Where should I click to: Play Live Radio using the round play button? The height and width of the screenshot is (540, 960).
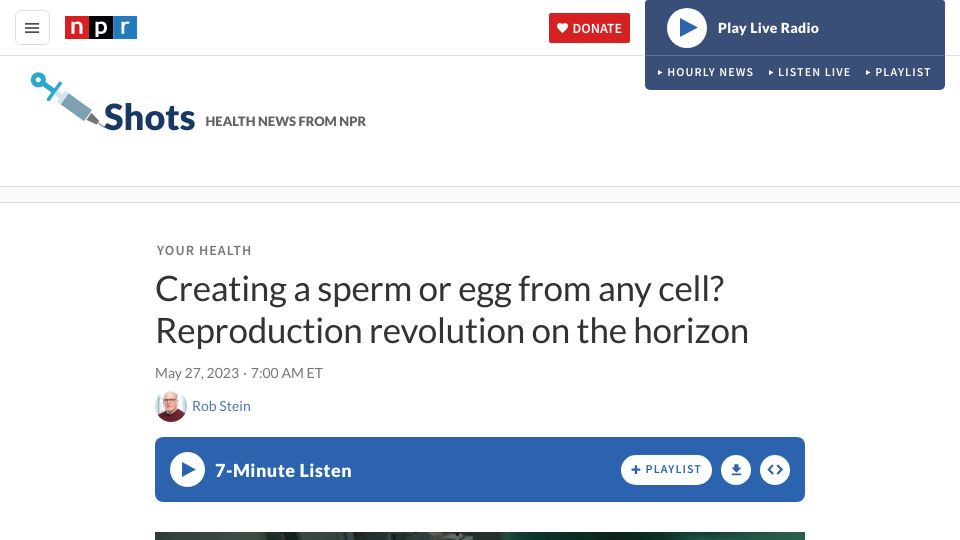point(686,28)
